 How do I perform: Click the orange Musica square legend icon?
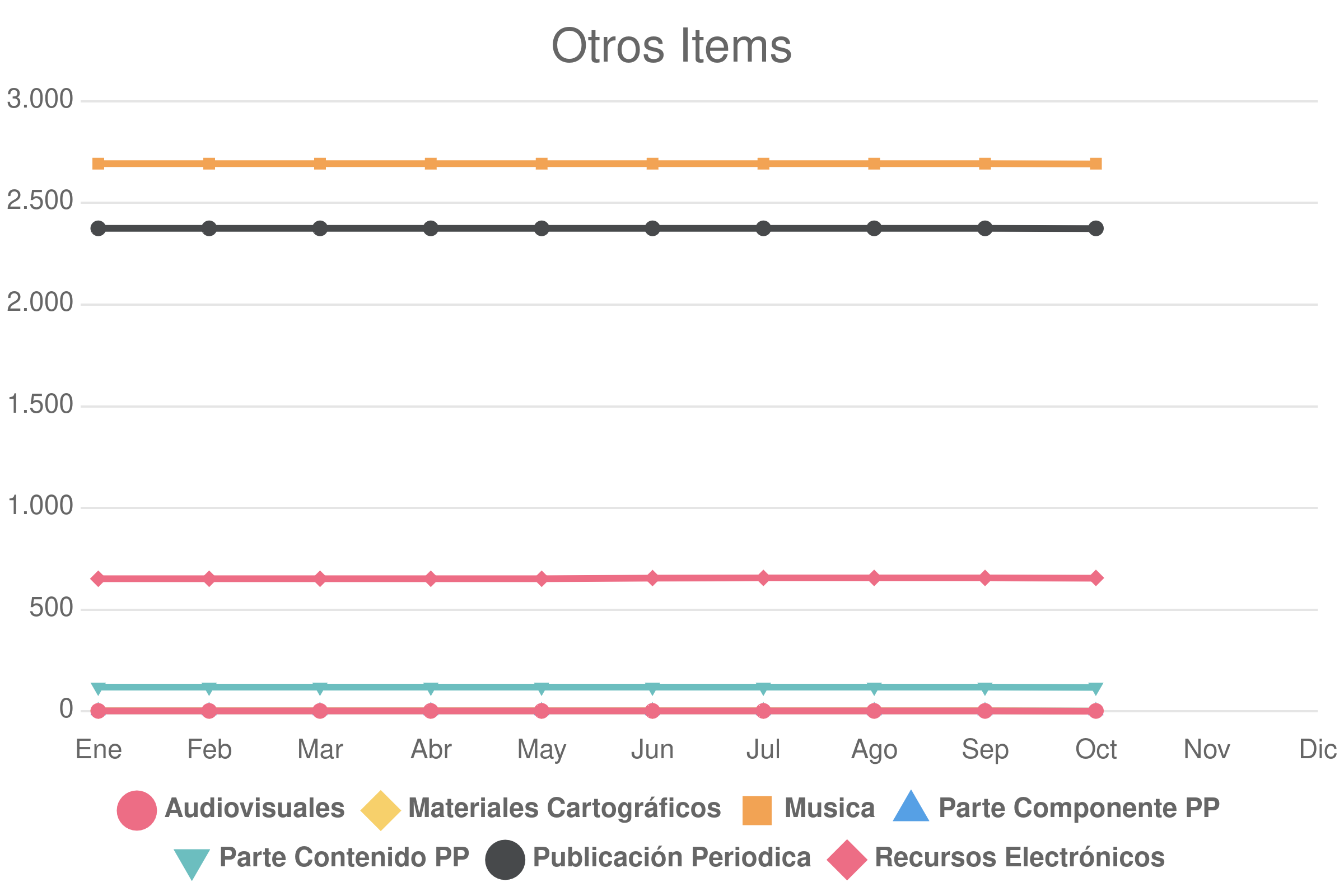(x=757, y=810)
